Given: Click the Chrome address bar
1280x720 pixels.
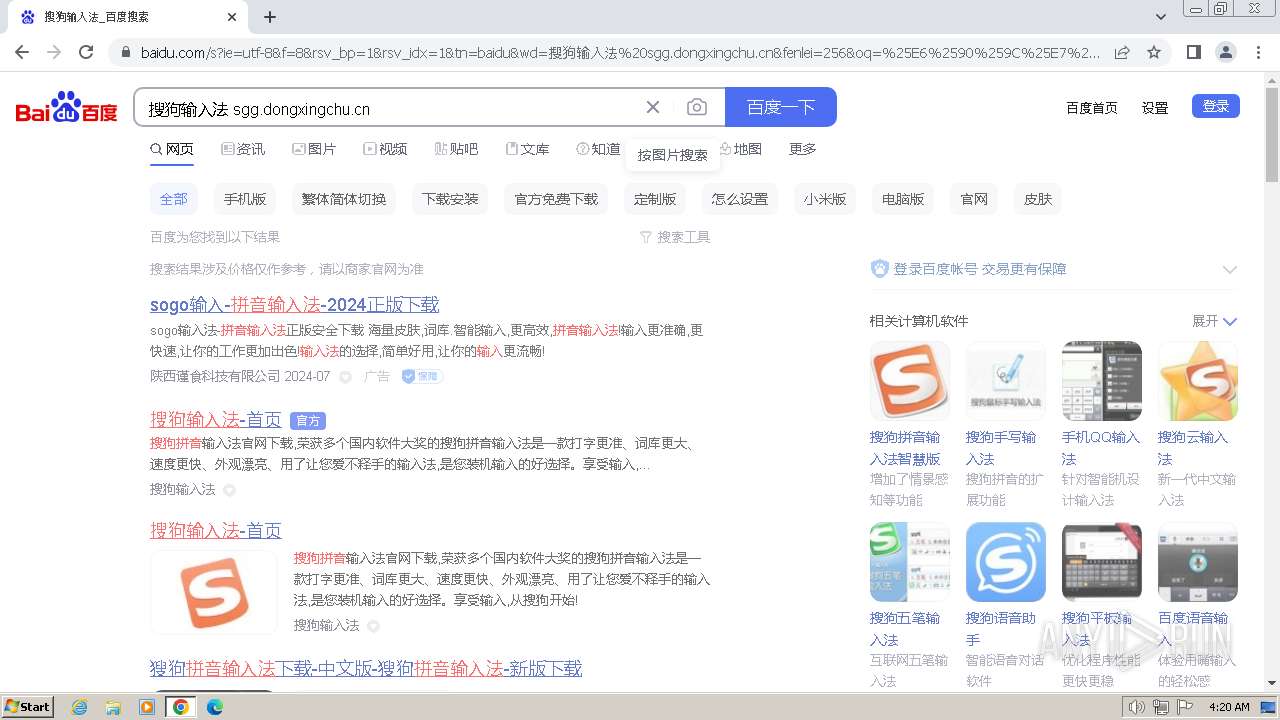Looking at the screenshot, I should [620, 52].
